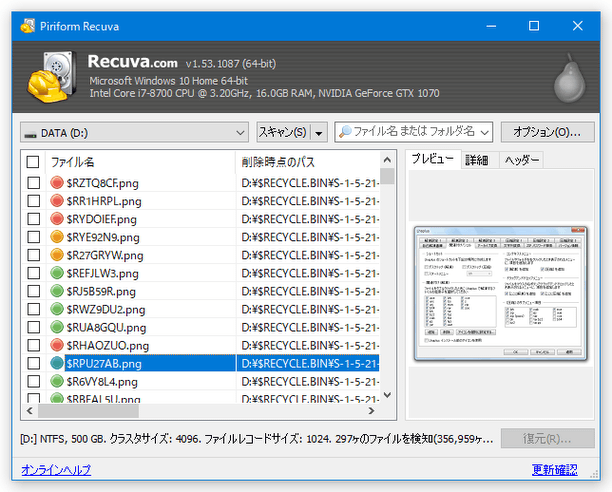Check the box for $RZTQ8CF.png
Screen dimensions: 612x492
click(34, 183)
